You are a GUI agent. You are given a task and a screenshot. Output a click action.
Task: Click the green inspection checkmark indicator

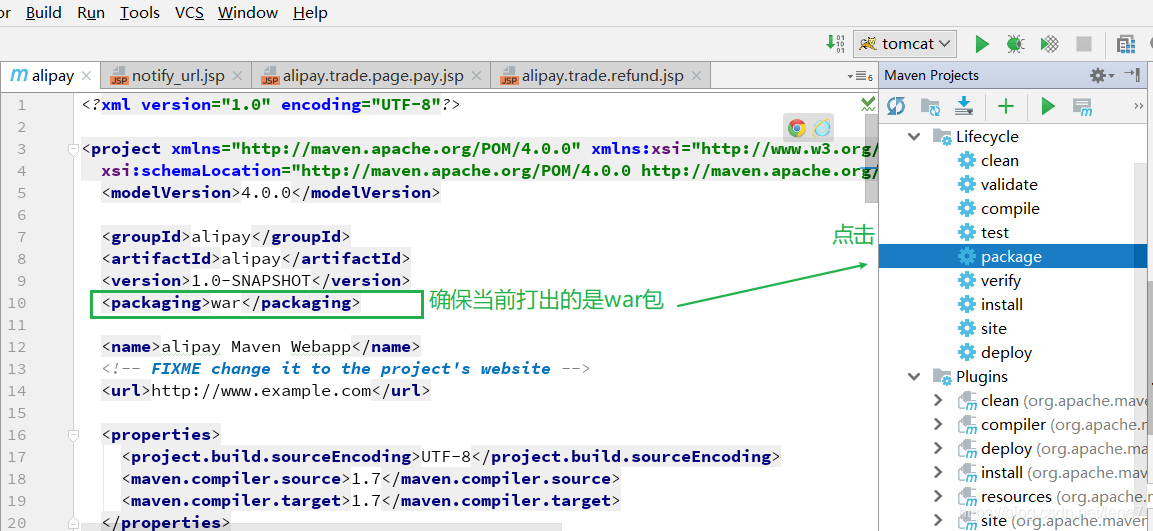click(x=868, y=104)
